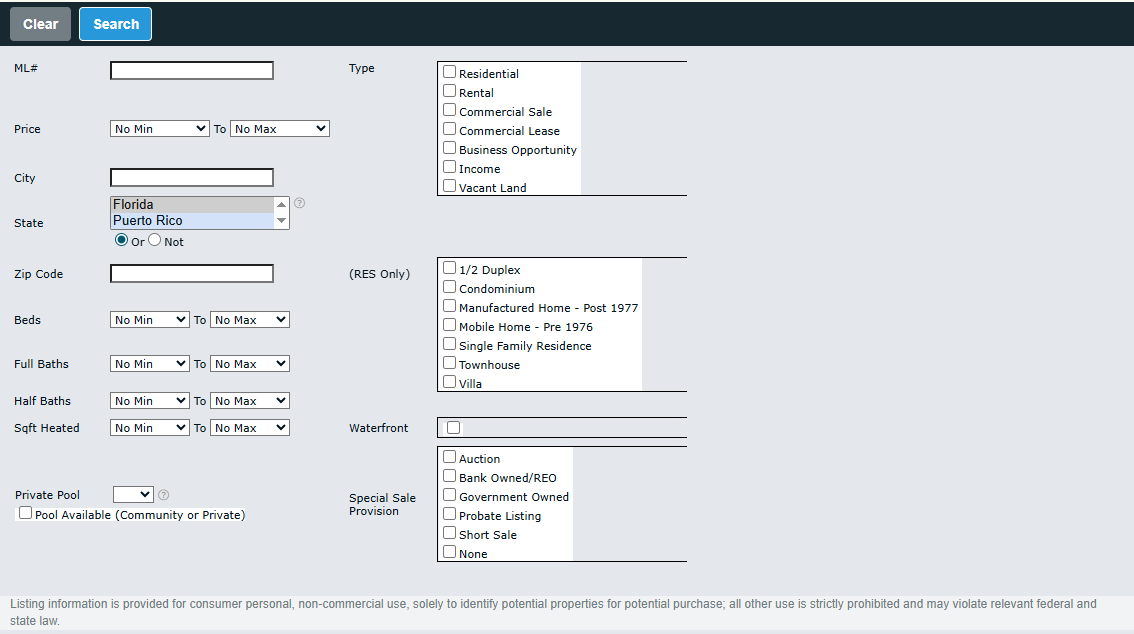The height and width of the screenshot is (634, 1134).
Task: Click the help icon next to State list
Action: (x=299, y=203)
